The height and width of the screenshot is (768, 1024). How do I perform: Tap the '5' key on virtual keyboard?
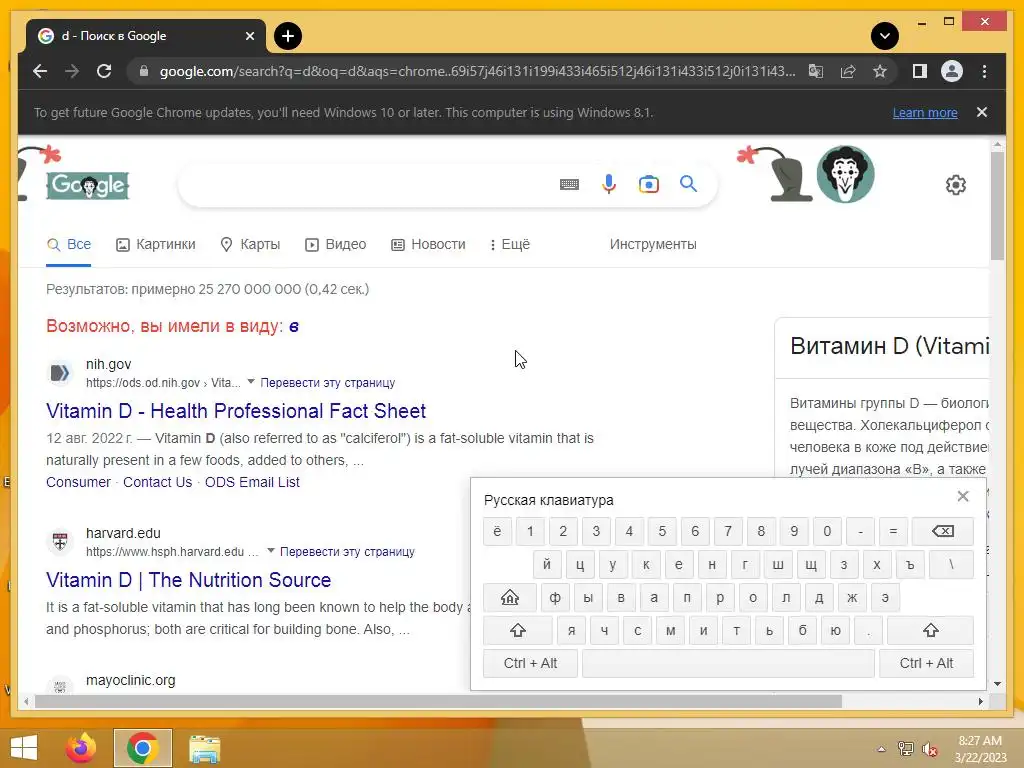[x=662, y=531]
